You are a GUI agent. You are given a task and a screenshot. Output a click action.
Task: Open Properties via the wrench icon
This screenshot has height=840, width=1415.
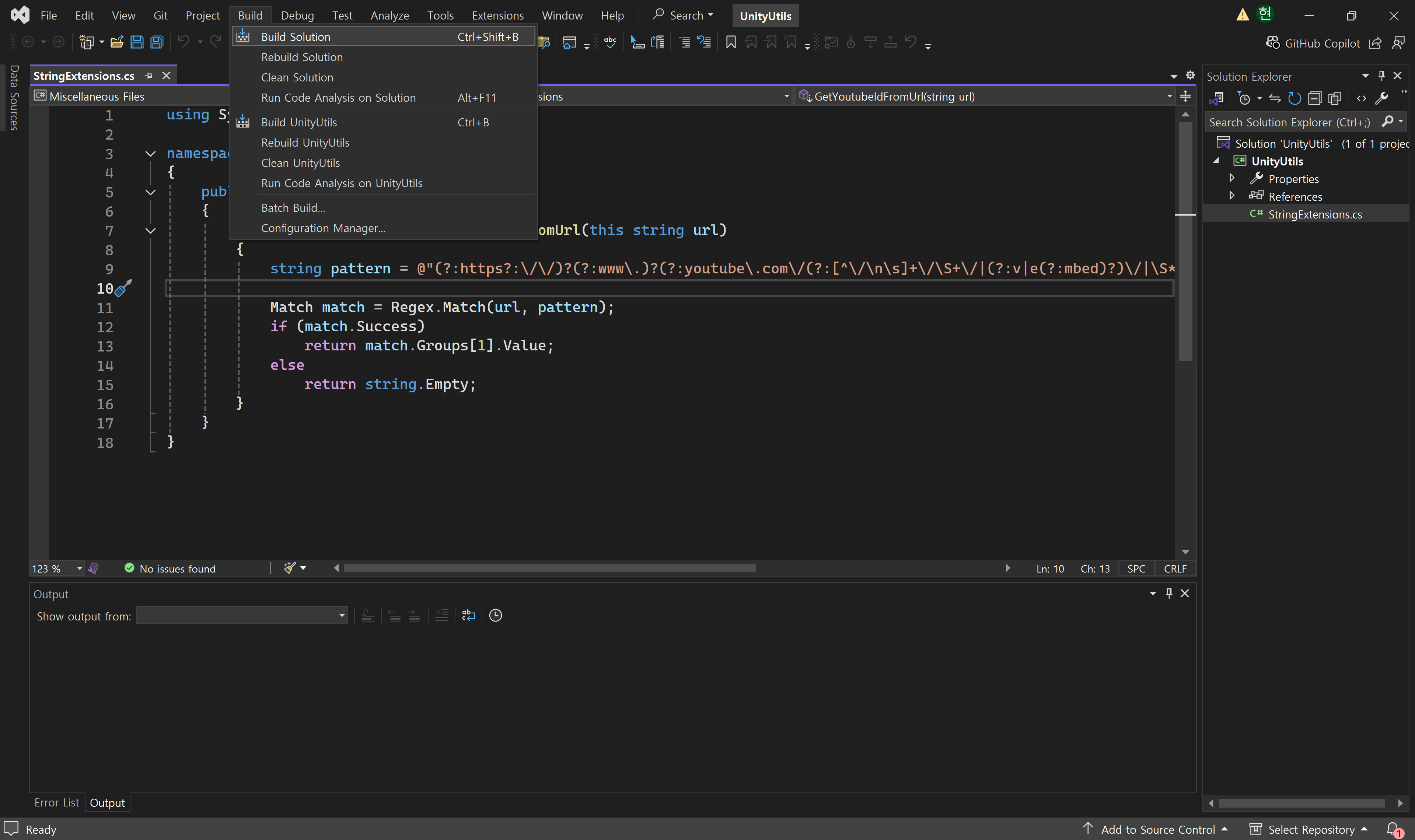click(x=1381, y=98)
